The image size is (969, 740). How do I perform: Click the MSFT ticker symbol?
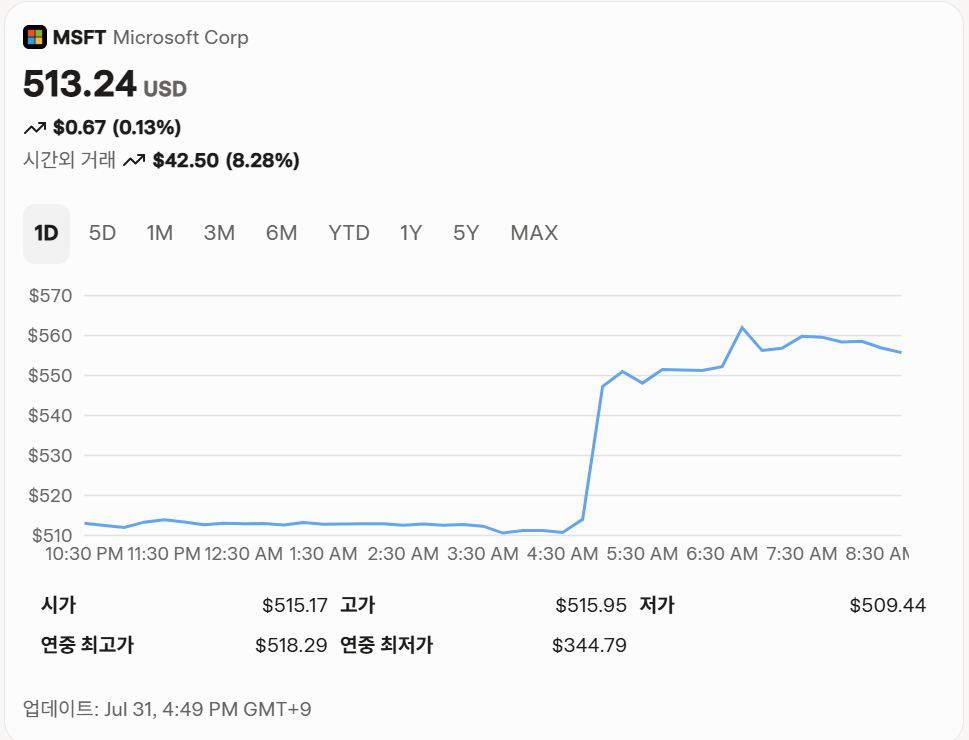click(80, 38)
